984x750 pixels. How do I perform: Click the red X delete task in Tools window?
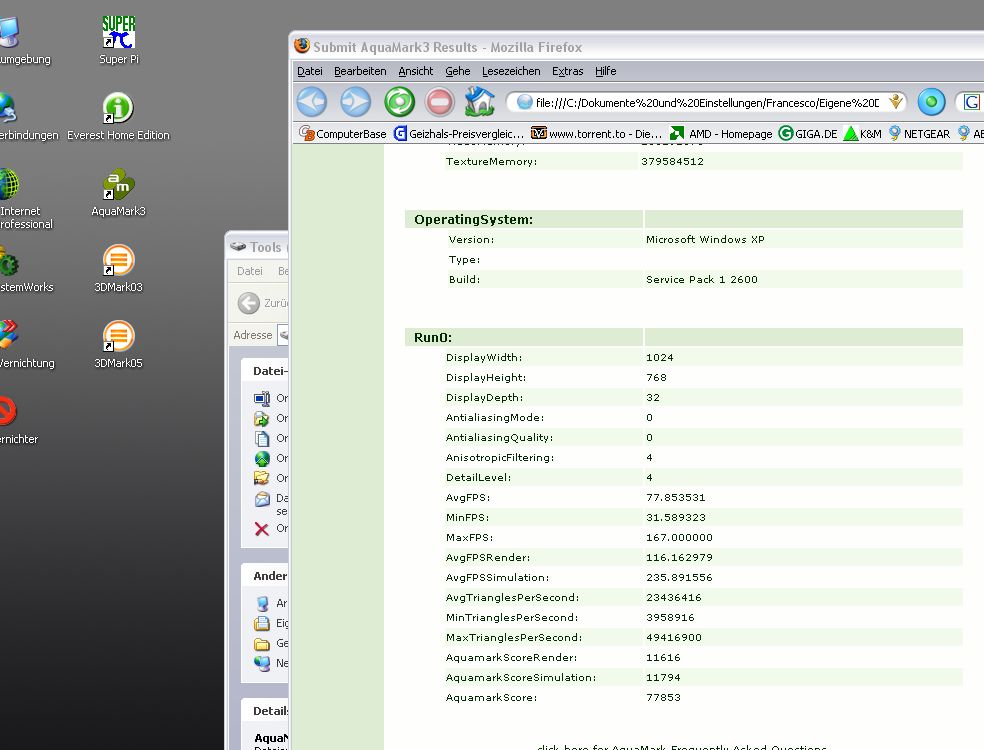(x=262, y=529)
